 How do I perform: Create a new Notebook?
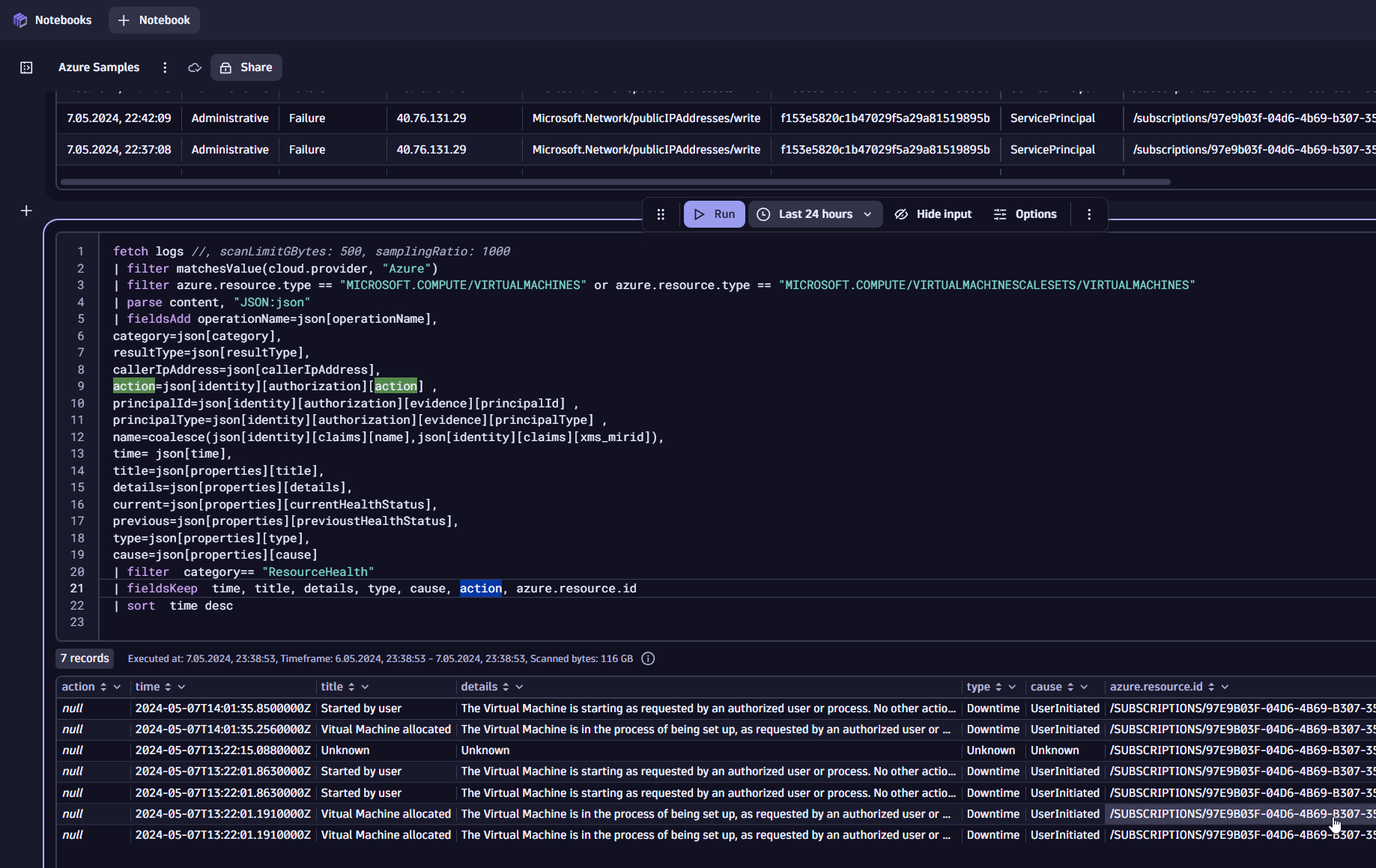(154, 20)
